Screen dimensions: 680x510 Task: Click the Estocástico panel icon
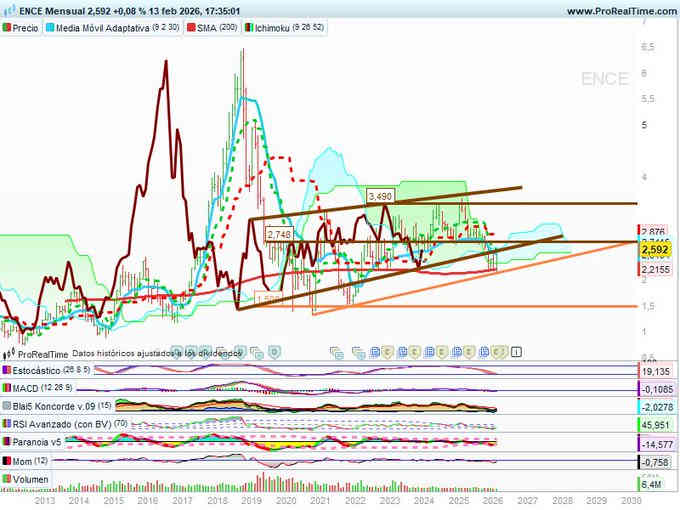tap(7, 370)
